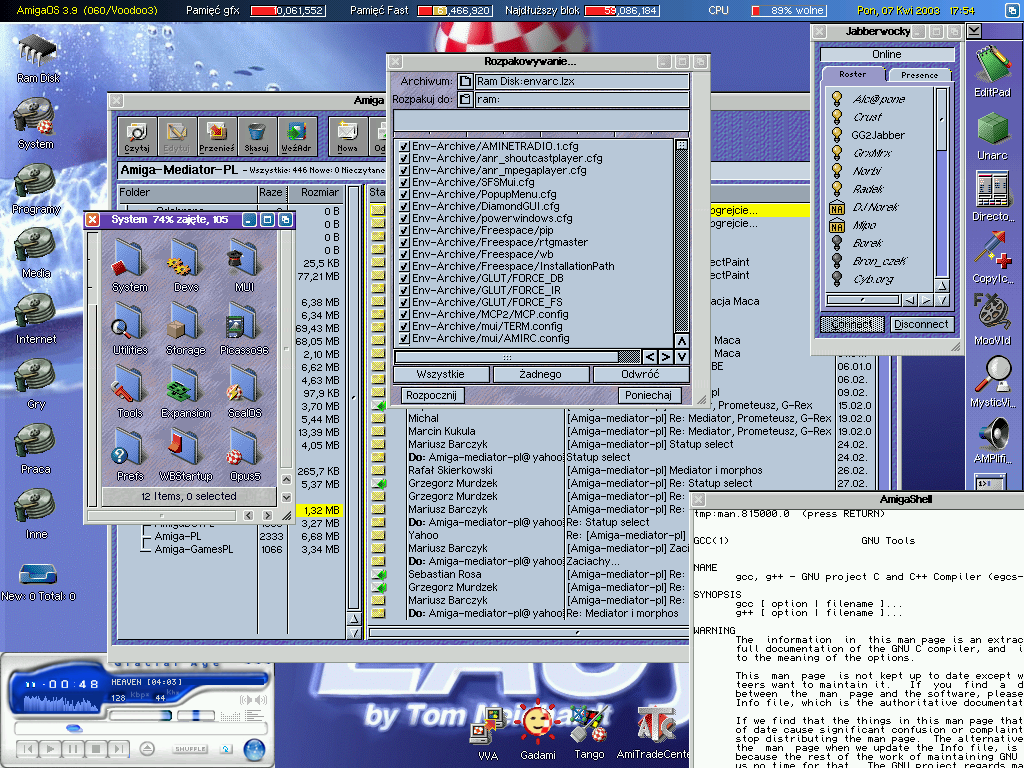Click horizontal scrollbar of archive list
This screenshot has width=1024, height=768.
[x=517, y=357]
